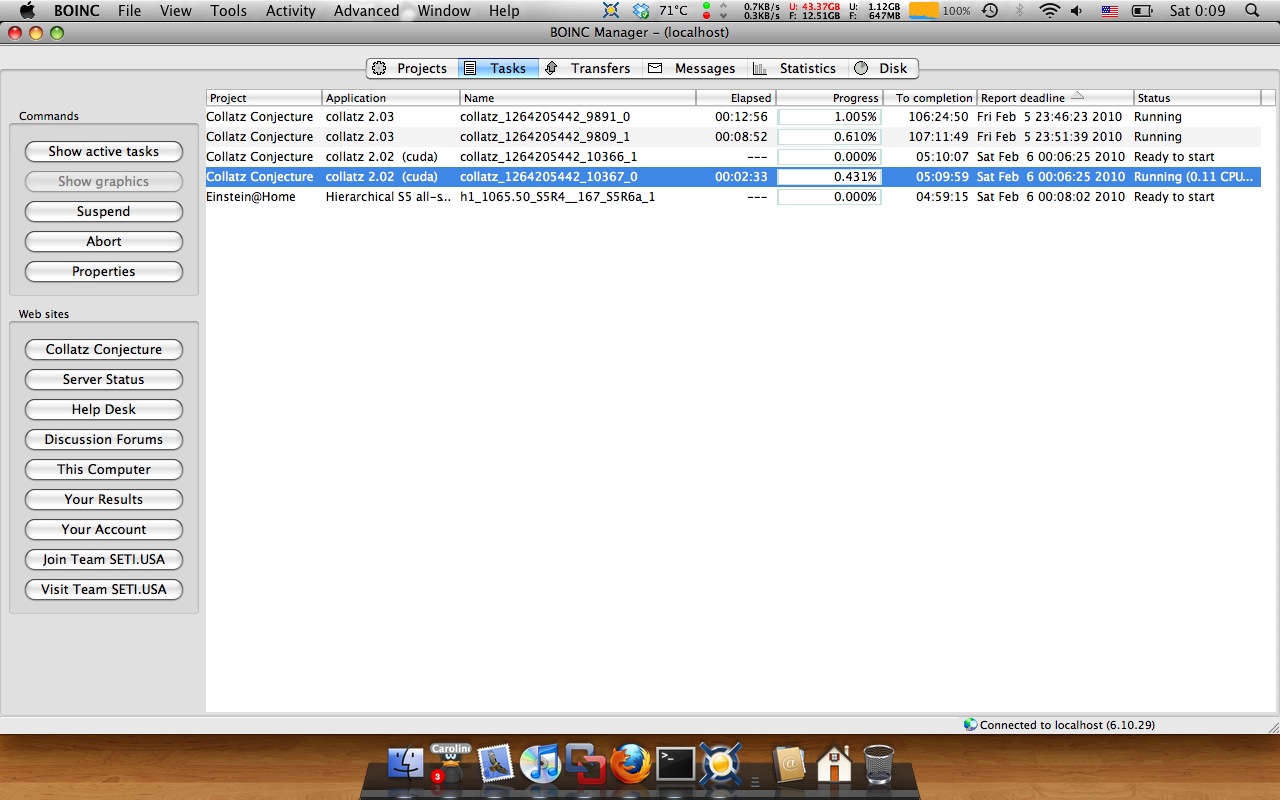The image size is (1280, 800).
Task: Click Join Team SETI.USA button
Action: point(104,560)
